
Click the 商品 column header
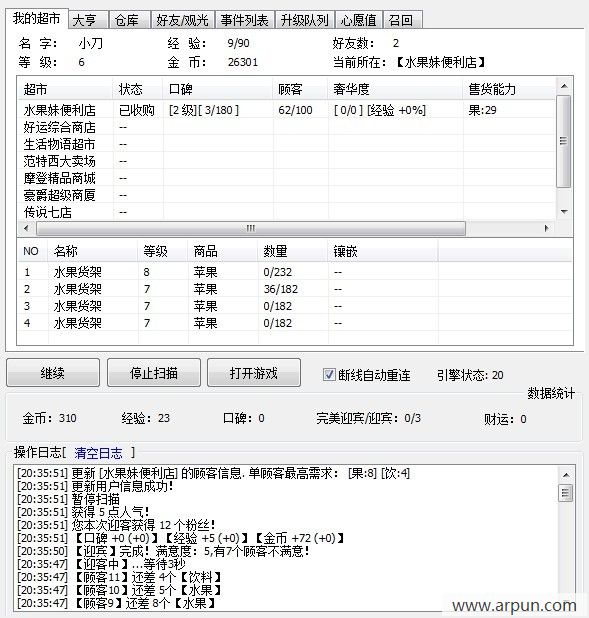click(x=223, y=251)
